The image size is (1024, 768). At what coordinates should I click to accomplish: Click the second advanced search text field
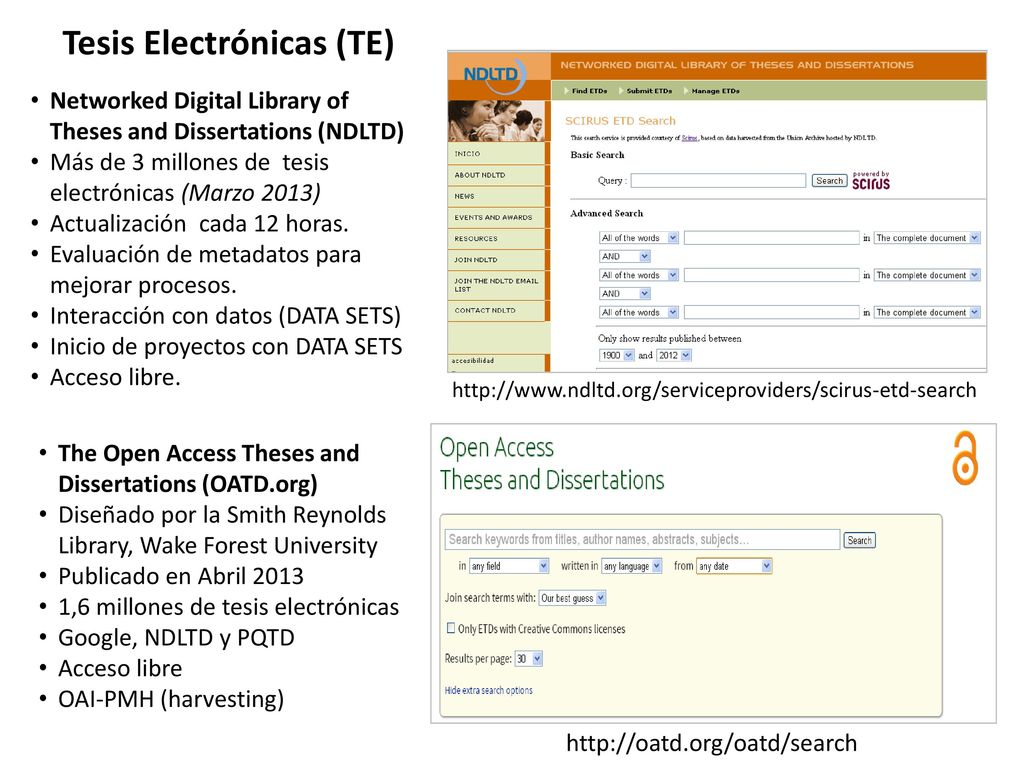point(771,275)
